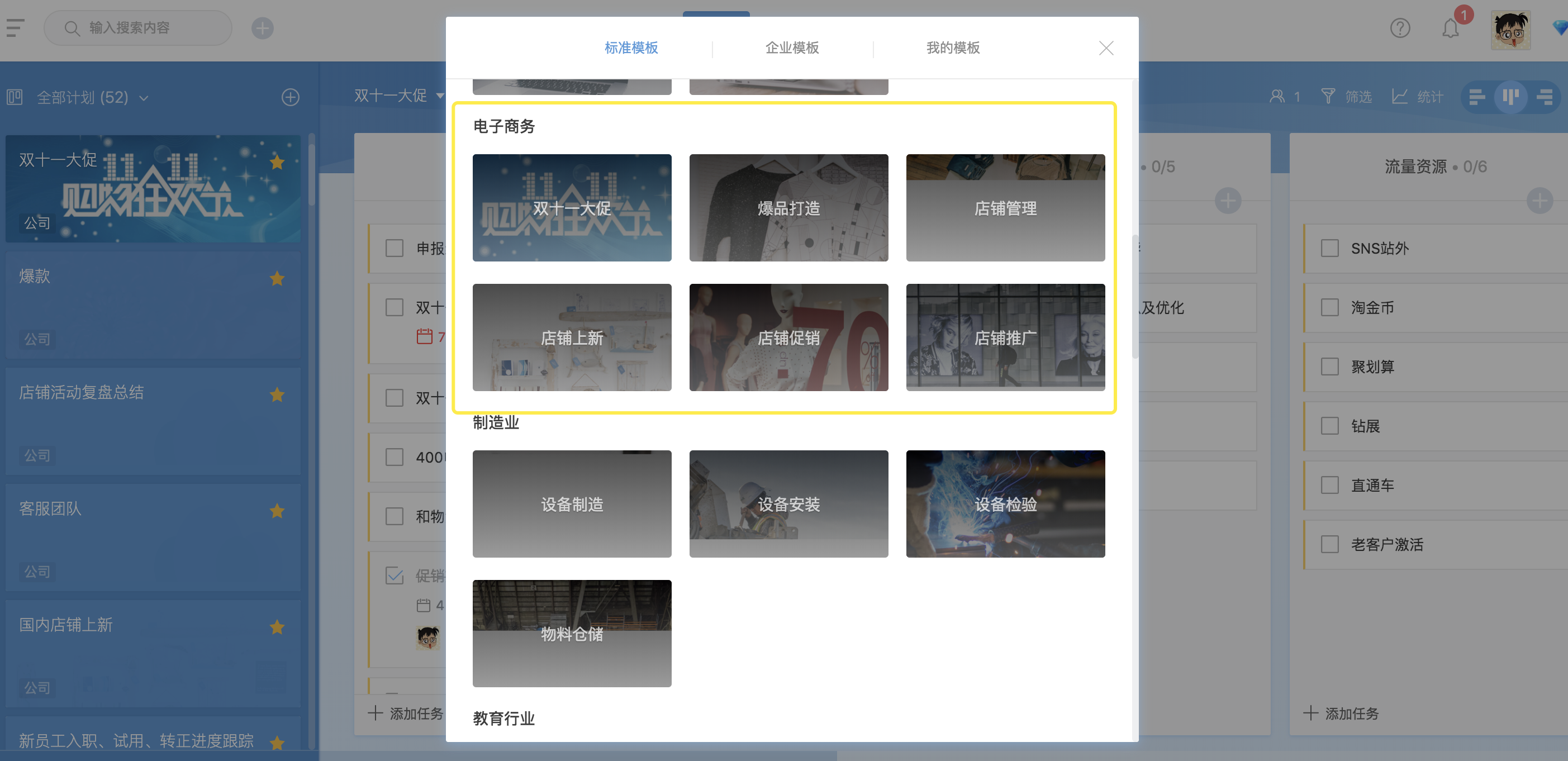This screenshot has height=761, width=1568.
Task: Select the 双十一大促 template thumbnail
Action: (x=572, y=208)
